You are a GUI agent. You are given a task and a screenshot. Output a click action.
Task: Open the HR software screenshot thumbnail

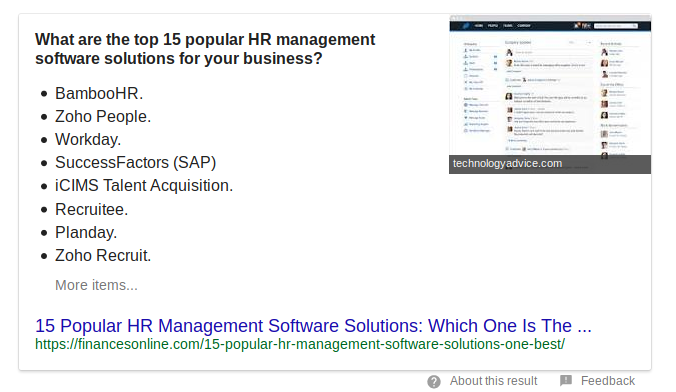coord(550,94)
